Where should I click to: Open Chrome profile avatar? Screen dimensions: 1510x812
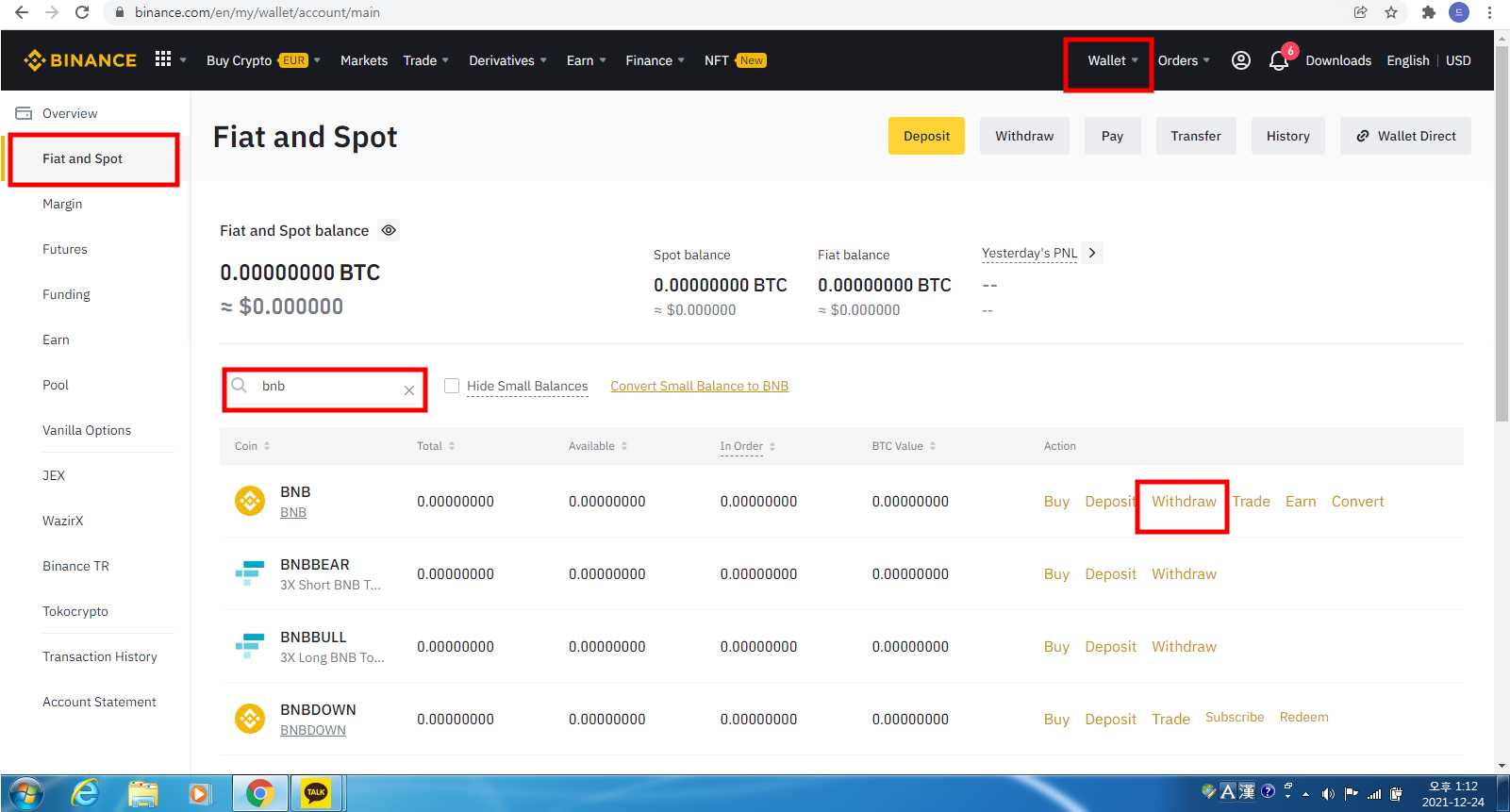1459,12
